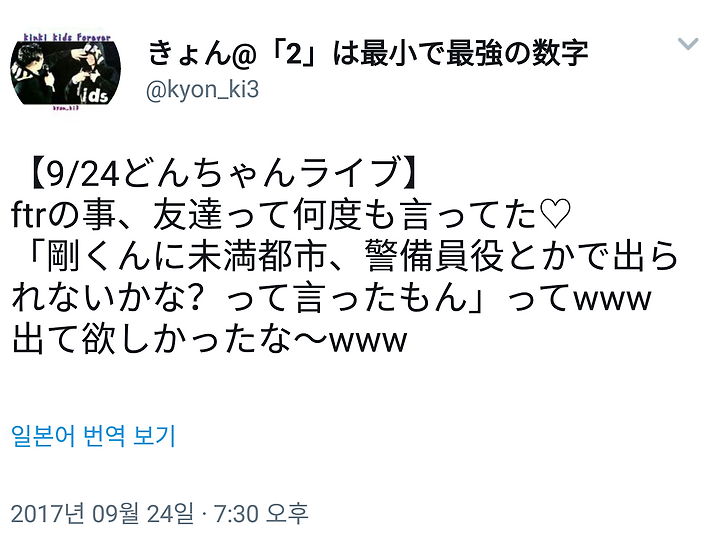Click the display name きょん@「2」は最小で最強の数字
Viewport: 720px width, 536px height.
(x=367, y=53)
